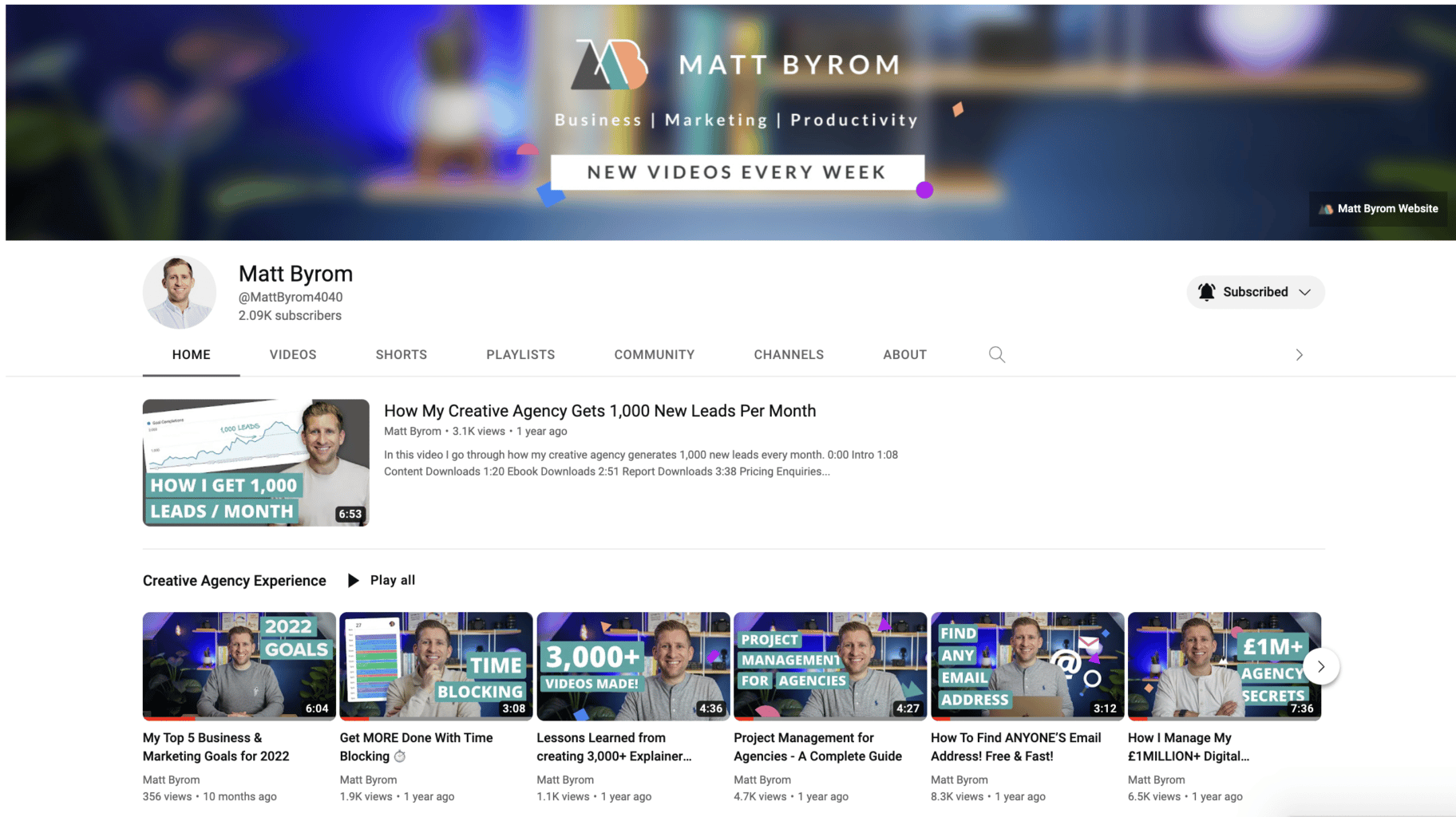Click the '1.9K views • 1 year ago' text
Image resolution: width=1456 pixels, height=817 pixels.
coord(397,796)
